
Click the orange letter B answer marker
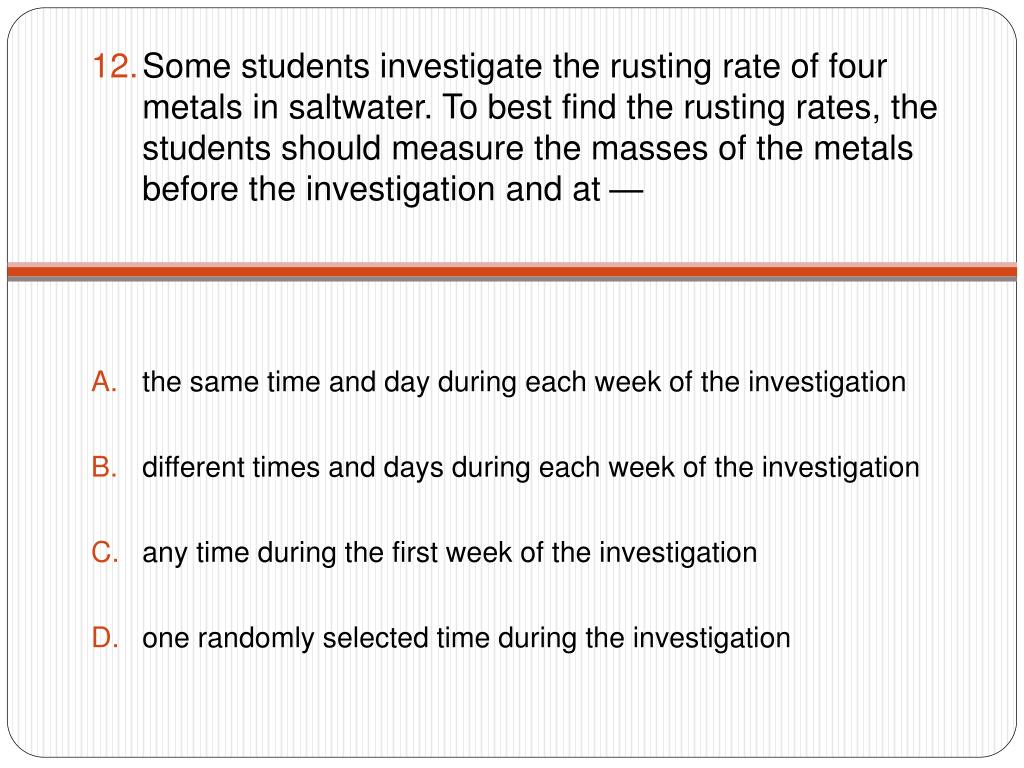click(106, 467)
